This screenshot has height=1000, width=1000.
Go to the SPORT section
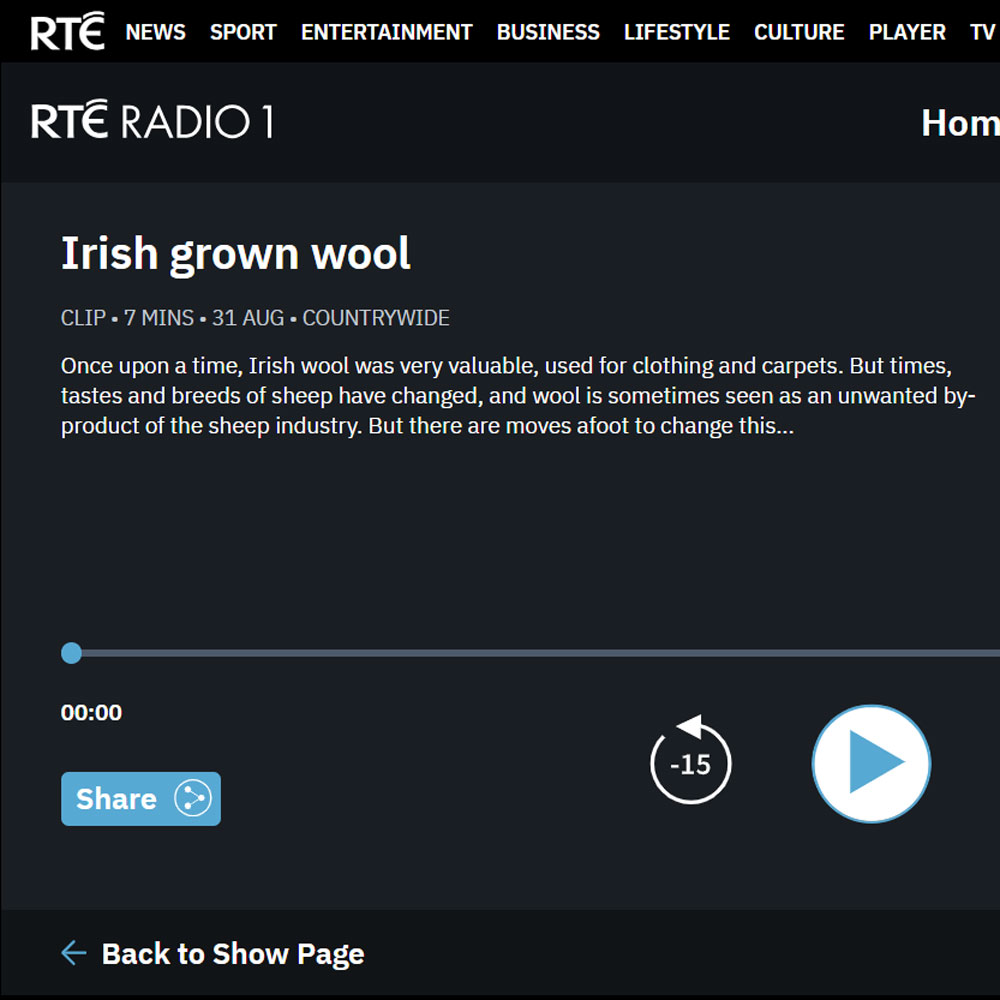[243, 32]
